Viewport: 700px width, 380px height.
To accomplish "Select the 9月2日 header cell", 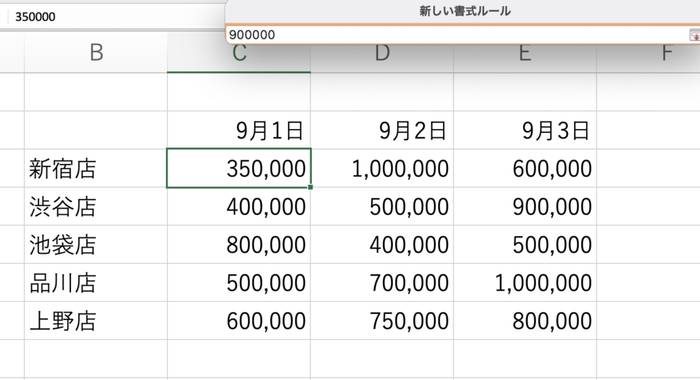I will [382, 130].
